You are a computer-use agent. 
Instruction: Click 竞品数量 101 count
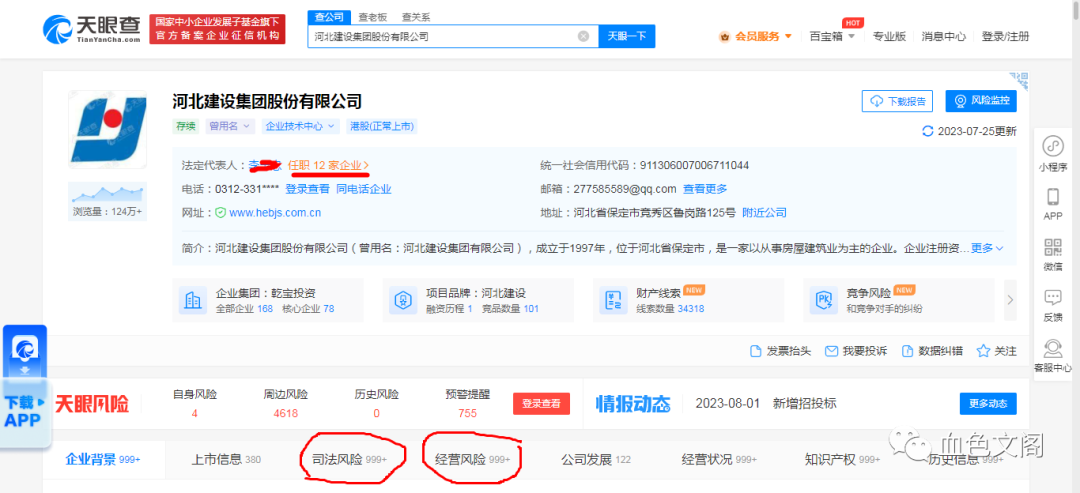510,308
